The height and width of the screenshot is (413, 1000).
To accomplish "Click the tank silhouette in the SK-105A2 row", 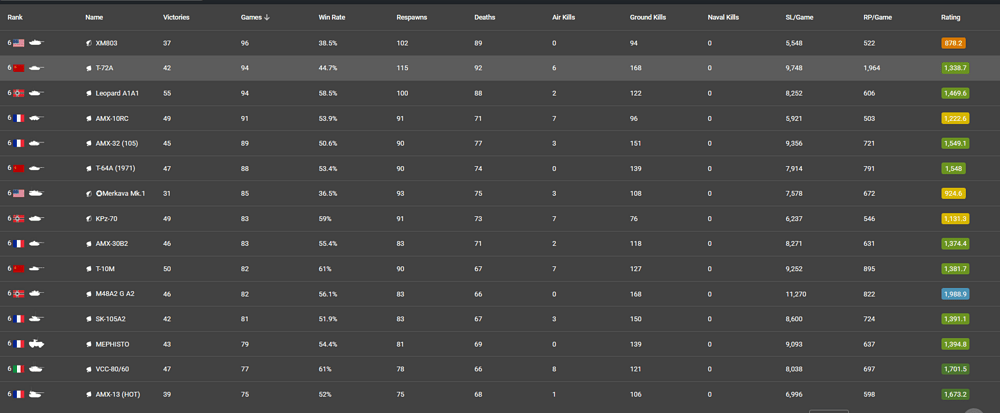I will [36, 319].
